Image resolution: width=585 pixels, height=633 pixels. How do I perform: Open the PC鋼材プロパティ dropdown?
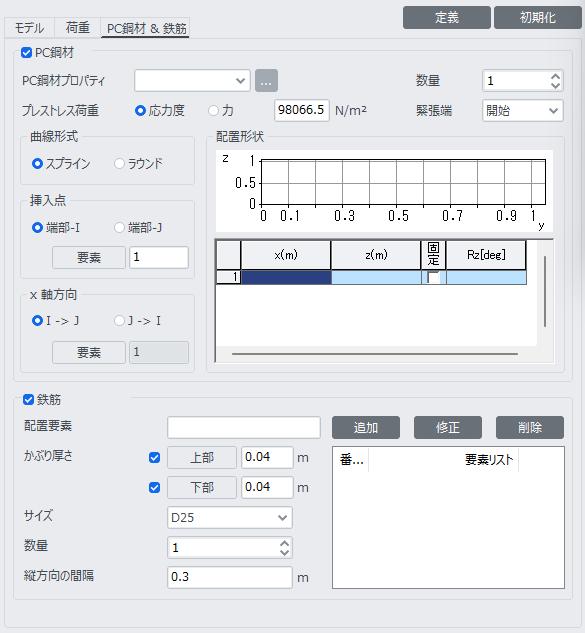pyautogui.click(x=192, y=81)
